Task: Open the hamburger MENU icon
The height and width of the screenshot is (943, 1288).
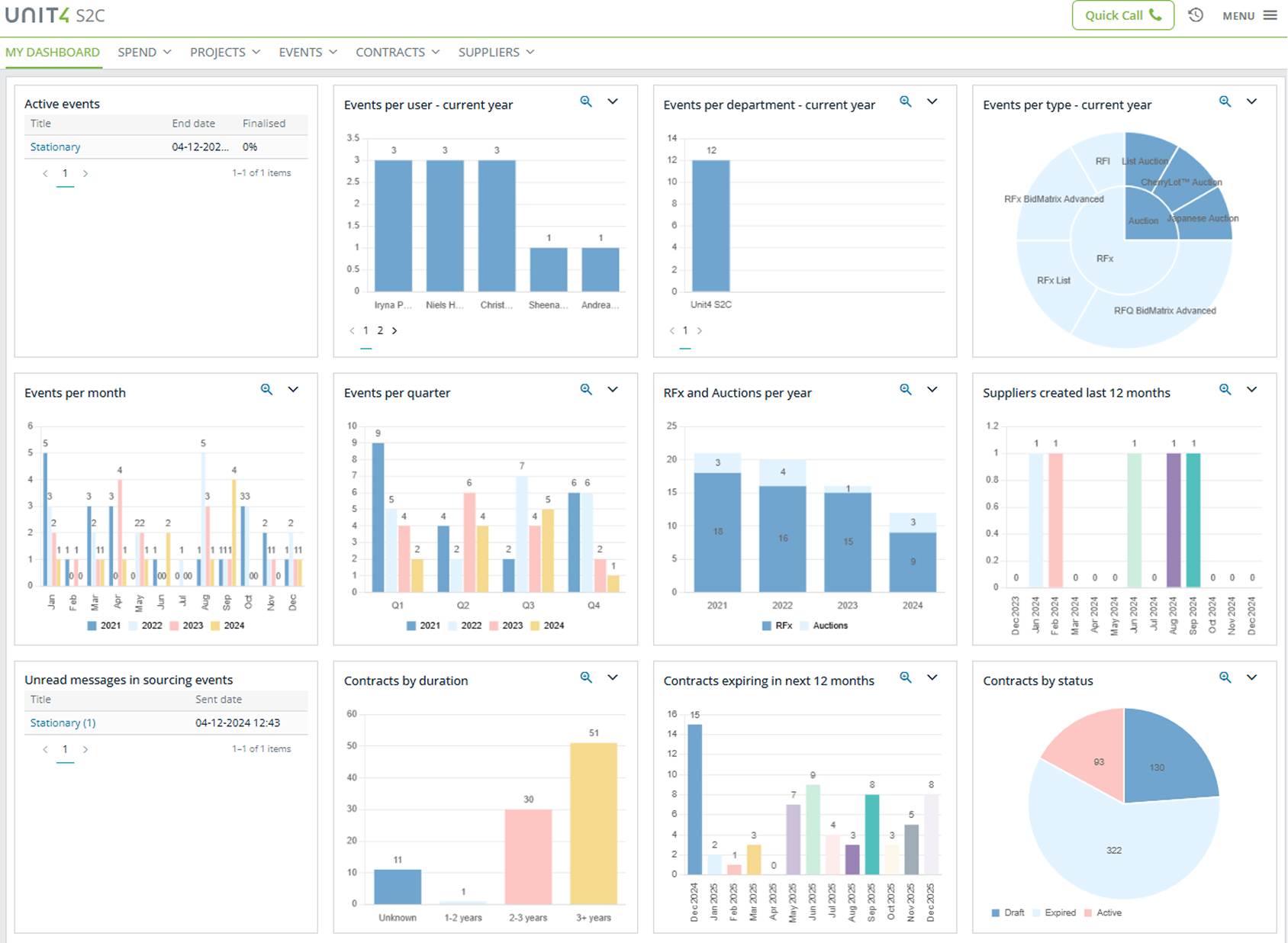Action: click(1270, 15)
